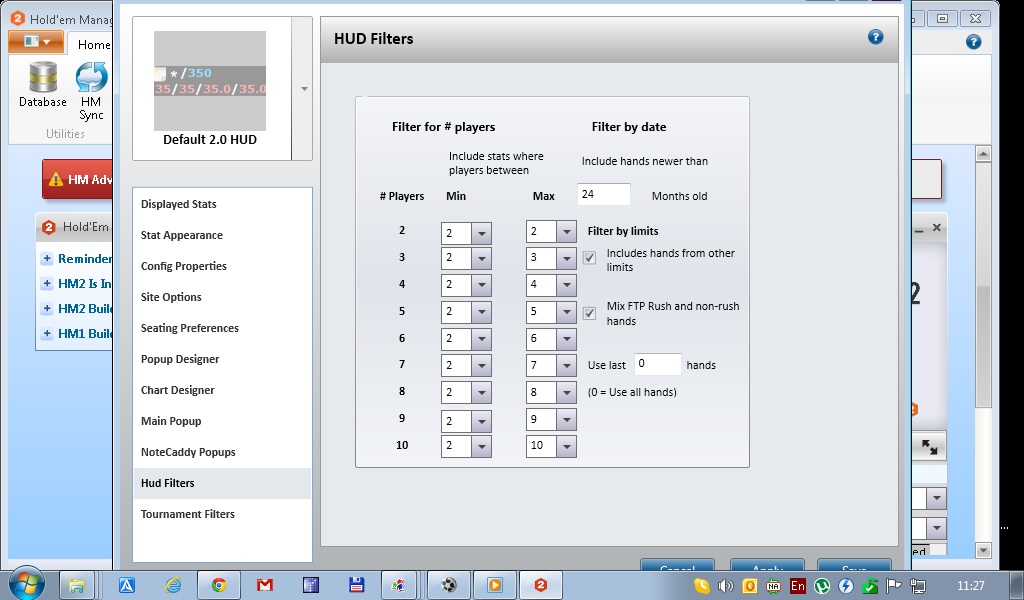Open Displayed Stats settings
Image resolution: width=1024 pixels, height=600 pixels.
click(222, 204)
